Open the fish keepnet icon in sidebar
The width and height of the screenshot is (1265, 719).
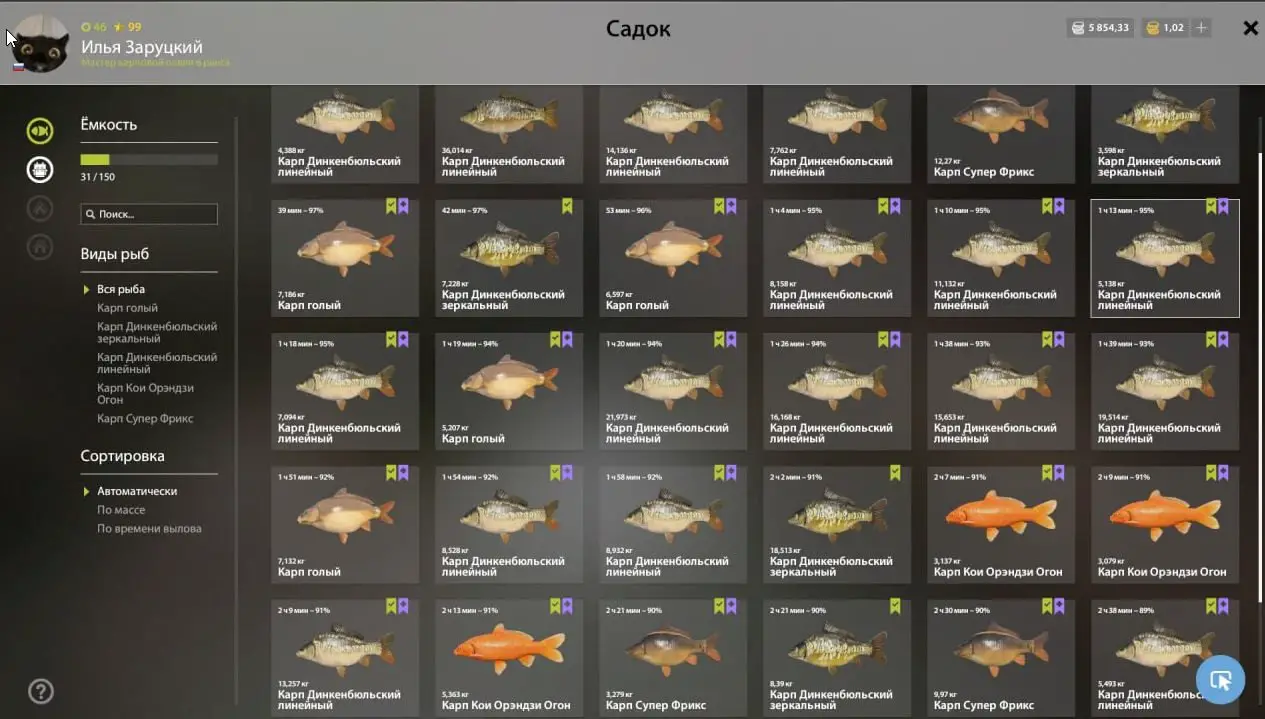pyautogui.click(x=40, y=130)
